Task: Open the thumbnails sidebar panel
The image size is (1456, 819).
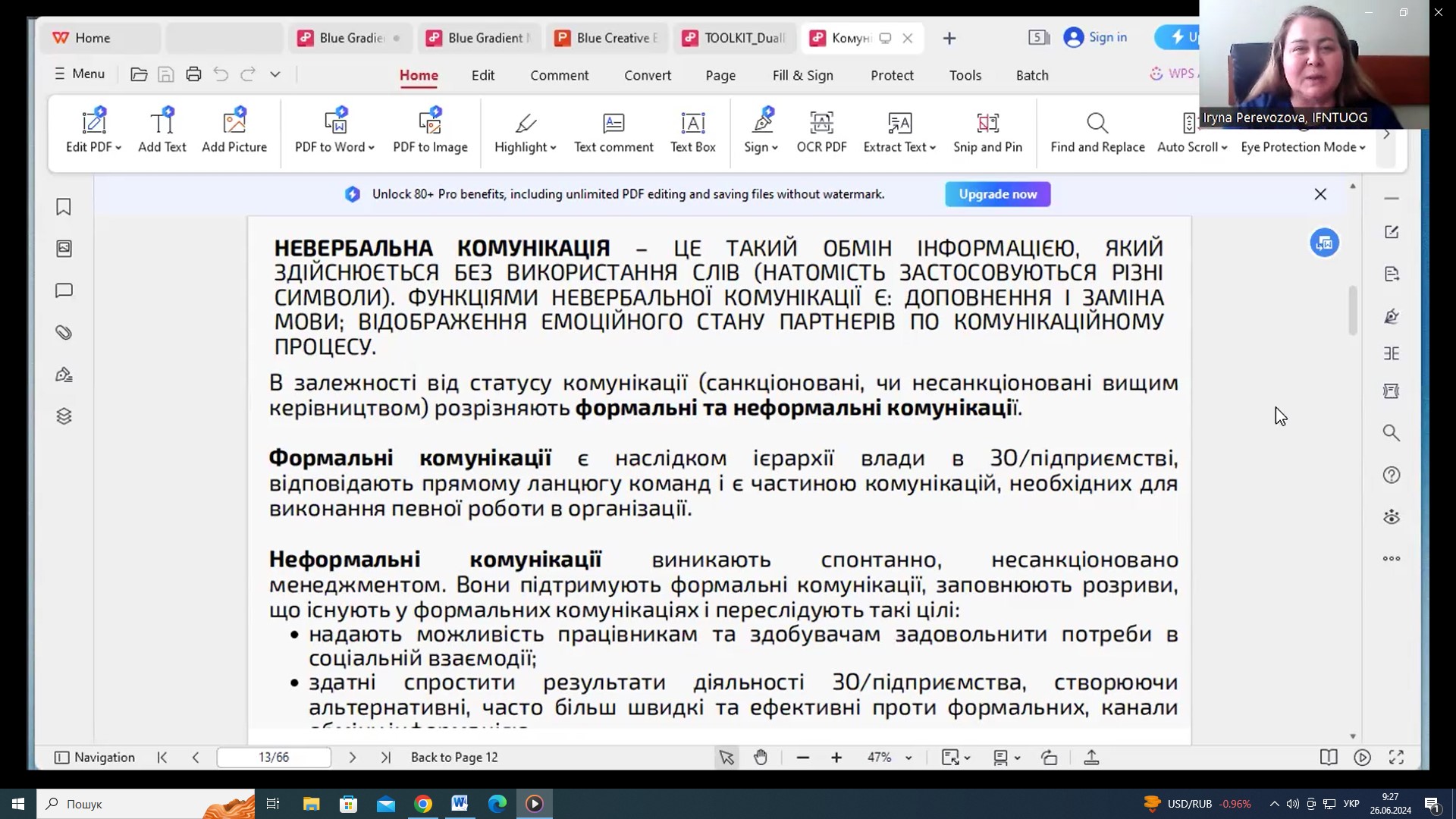Action: point(64,249)
